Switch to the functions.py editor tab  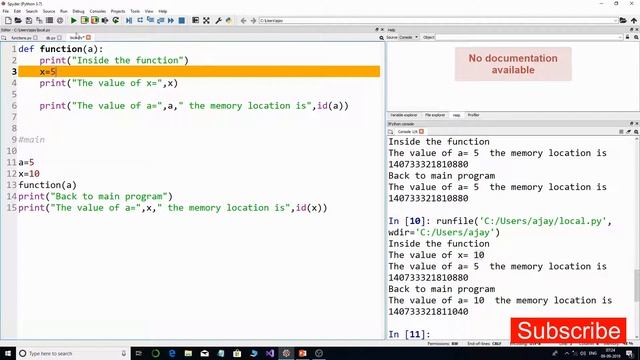coord(21,38)
